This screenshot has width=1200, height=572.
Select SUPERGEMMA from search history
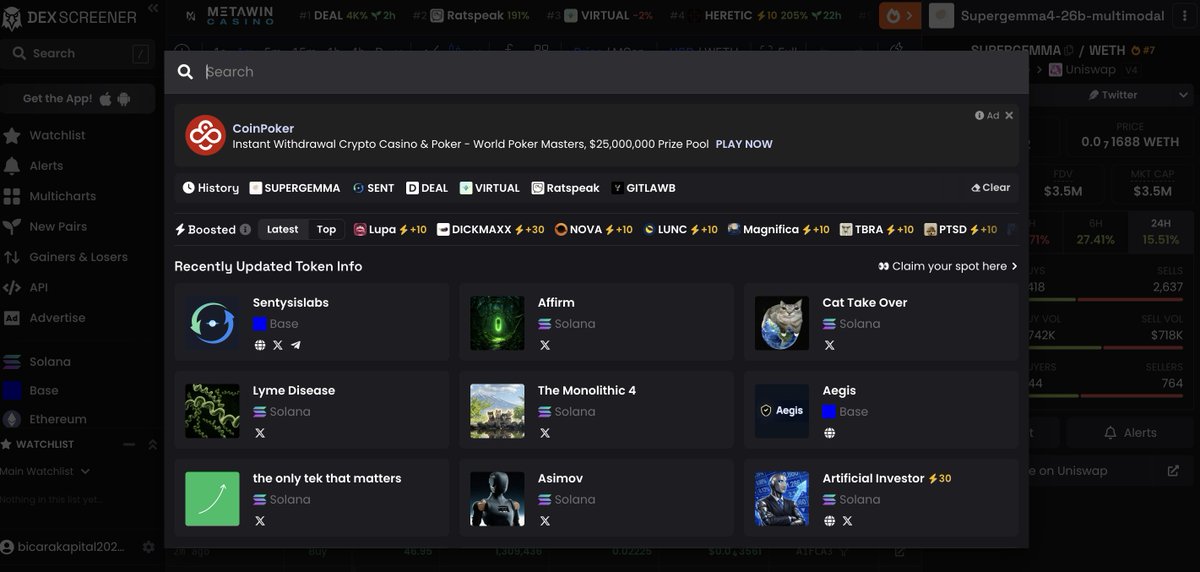[295, 188]
